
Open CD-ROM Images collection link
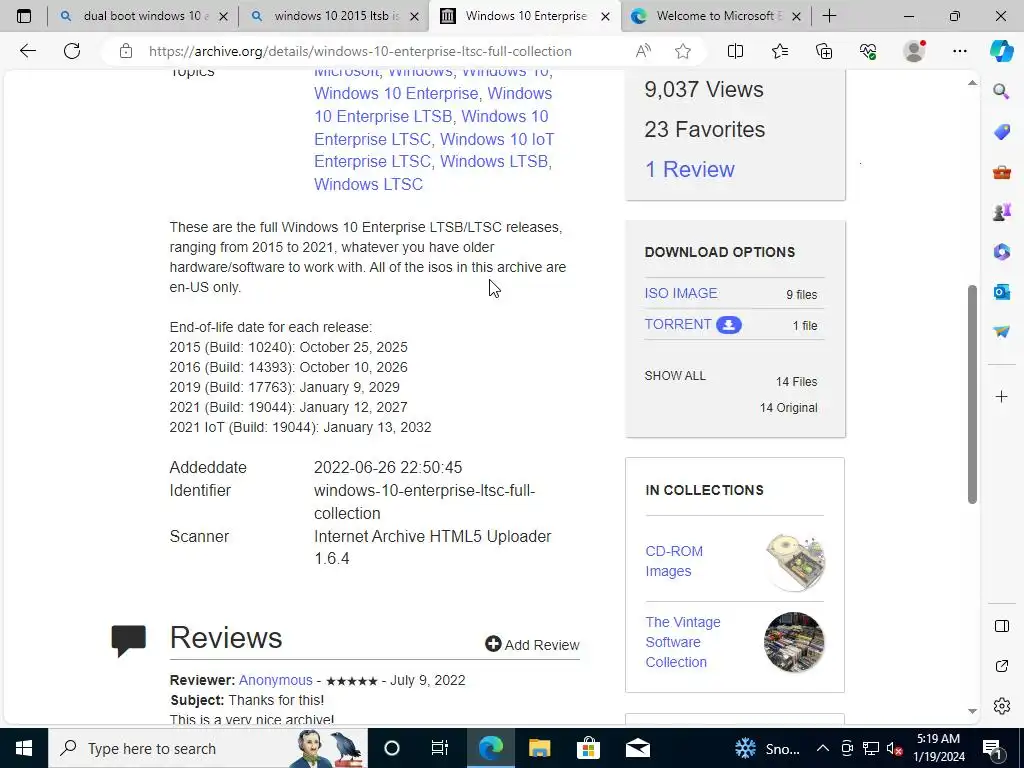(x=674, y=561)
